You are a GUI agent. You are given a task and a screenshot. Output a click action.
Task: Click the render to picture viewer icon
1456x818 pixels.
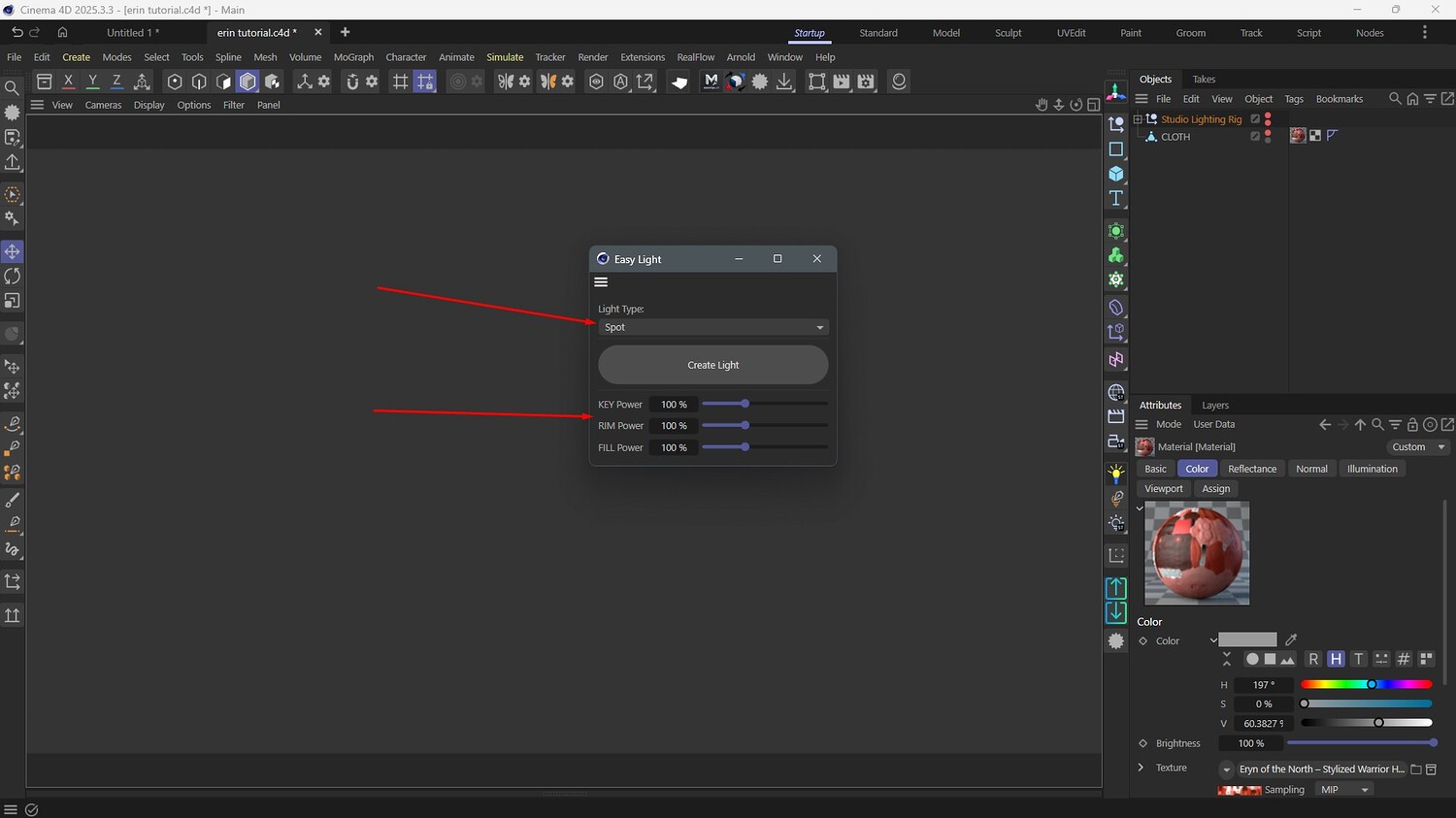pyautogui.click(x=842, y=82)
